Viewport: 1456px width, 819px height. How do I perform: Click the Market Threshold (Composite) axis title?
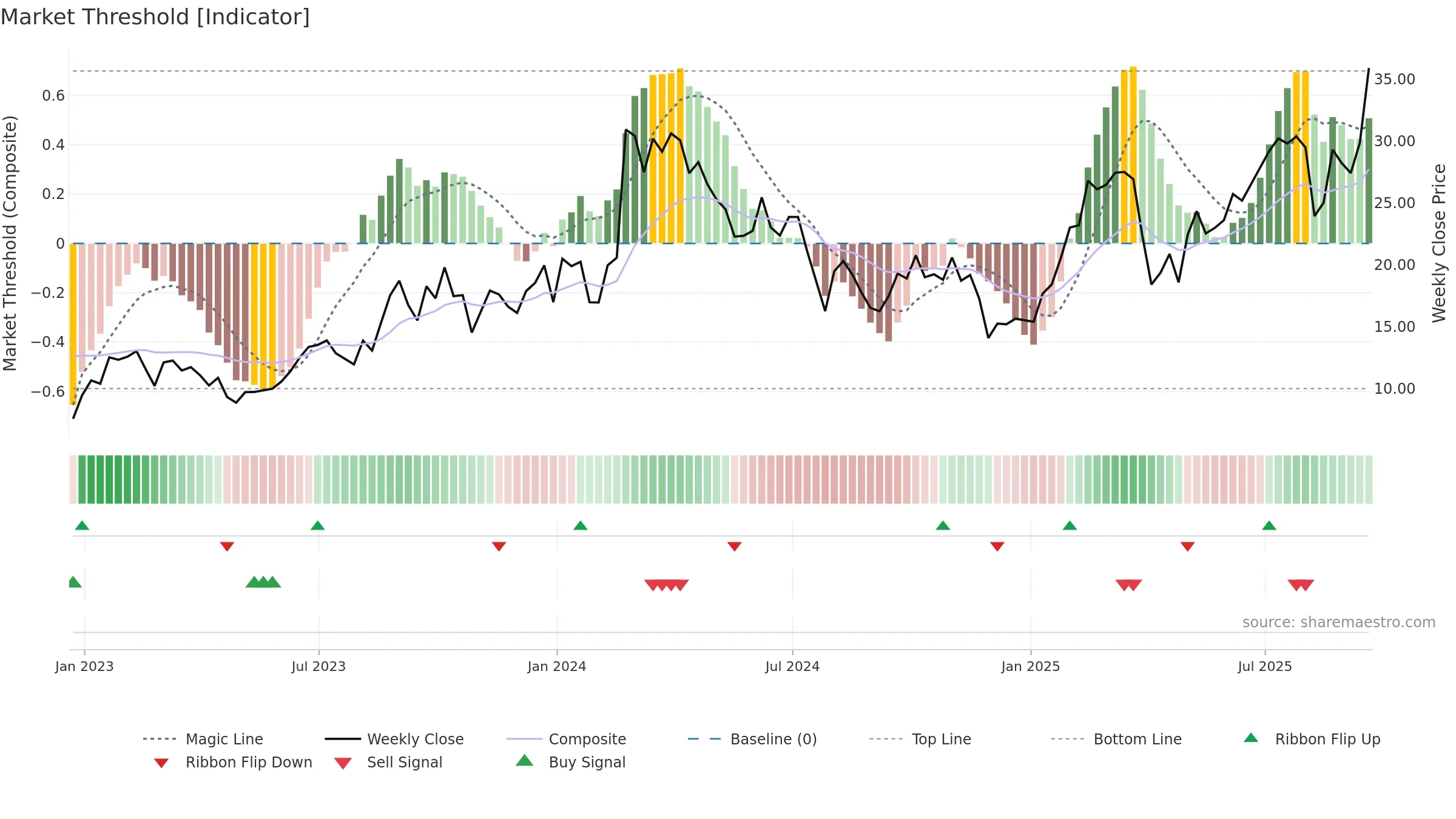point(10,243)
